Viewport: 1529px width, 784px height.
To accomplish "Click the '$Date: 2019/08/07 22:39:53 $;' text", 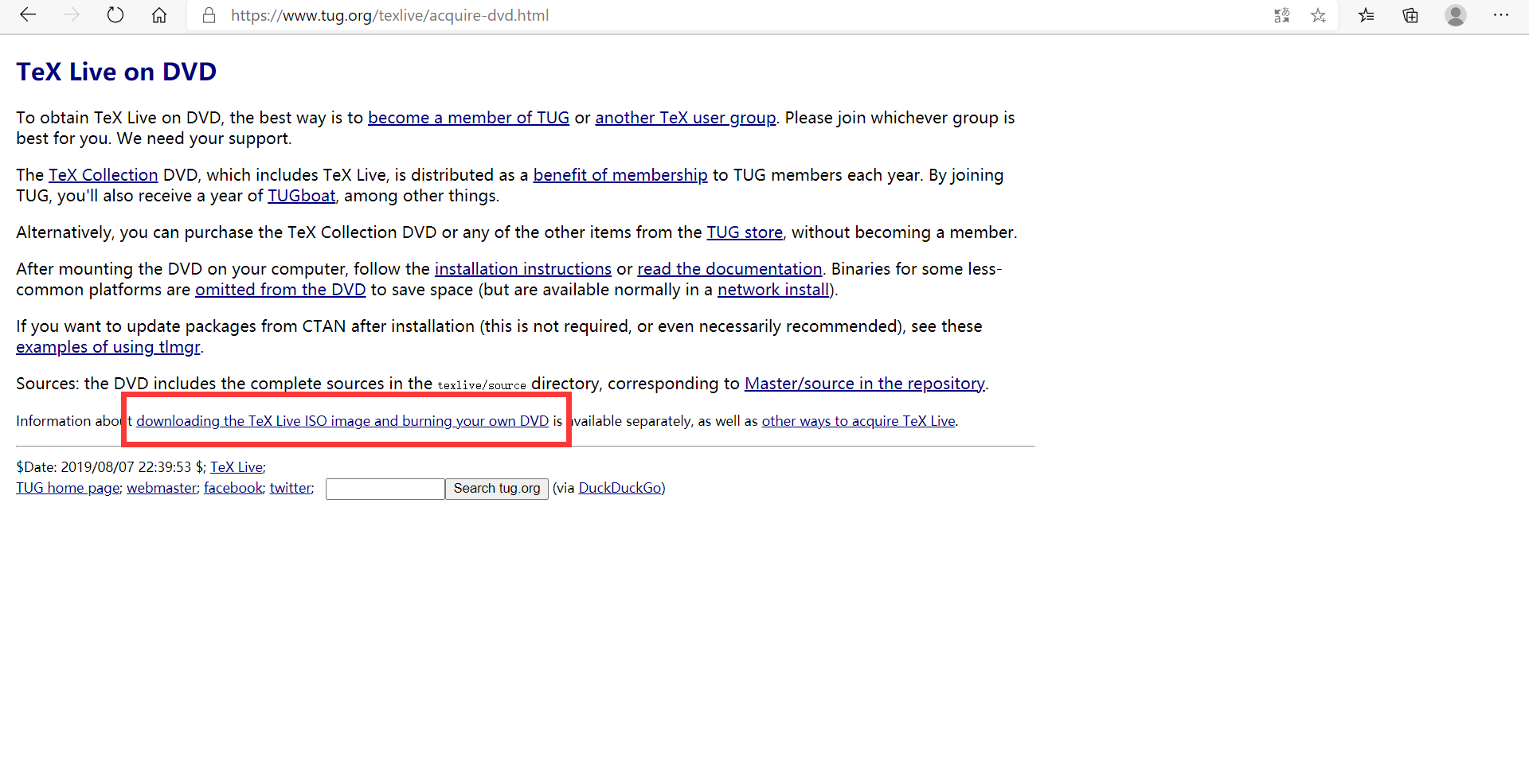I will (x=111, y=467).
